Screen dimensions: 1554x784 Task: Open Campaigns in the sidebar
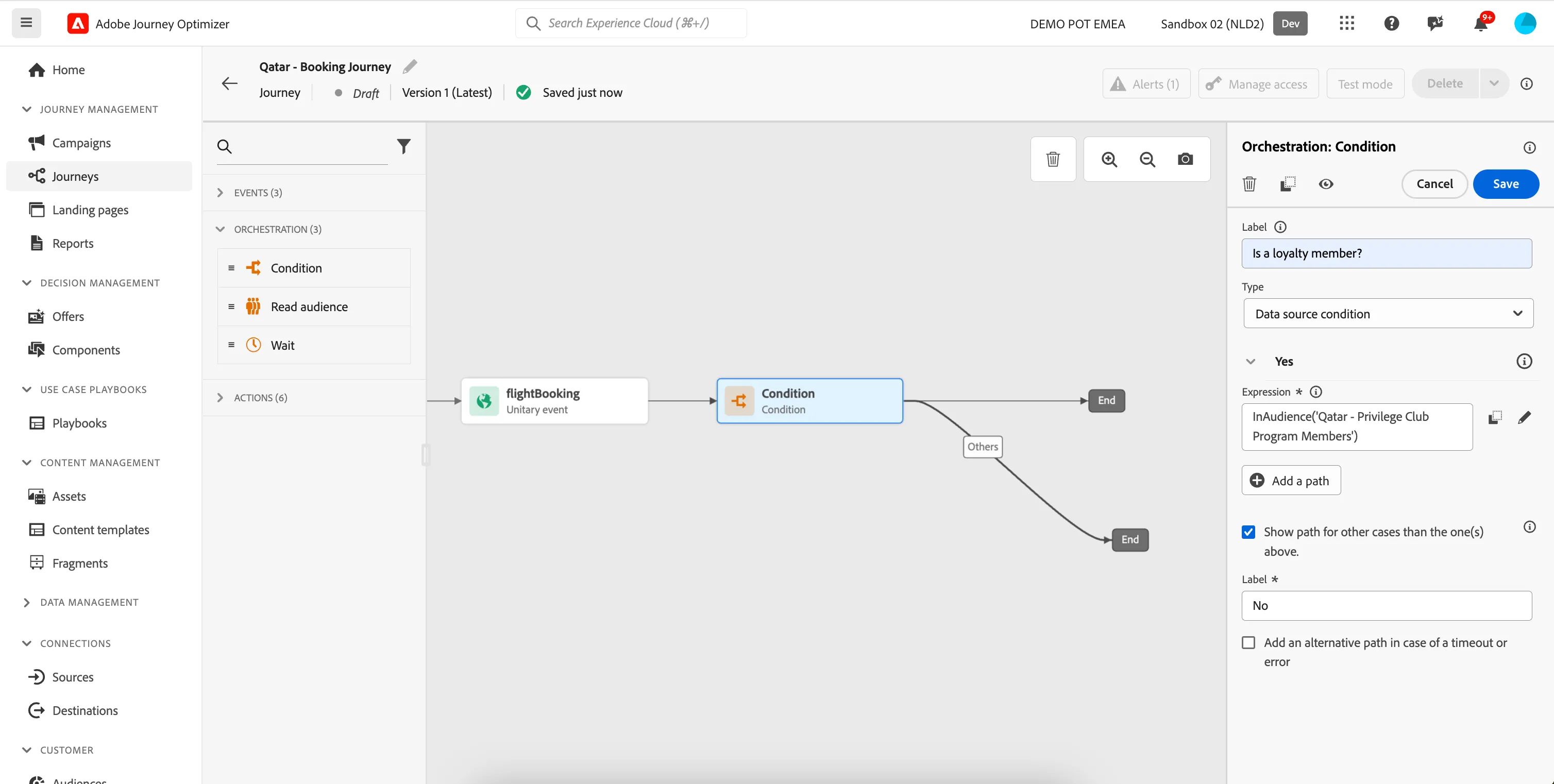tap(81, 143)
